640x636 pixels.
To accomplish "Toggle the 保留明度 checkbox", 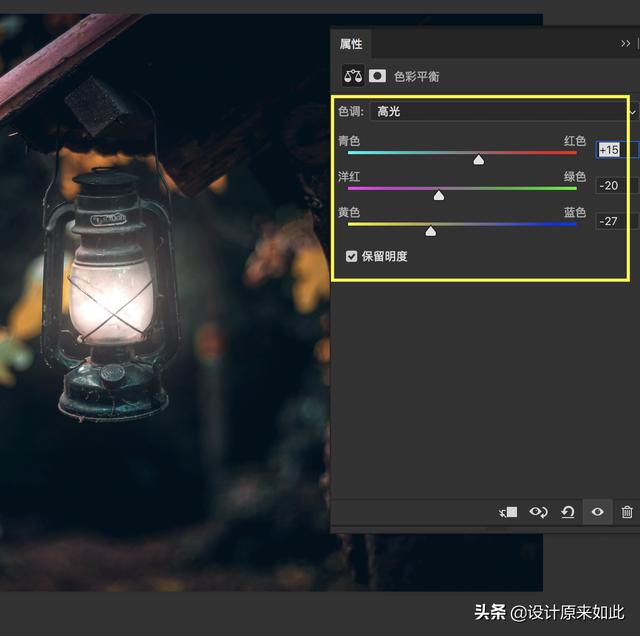I will click(351, 256).
